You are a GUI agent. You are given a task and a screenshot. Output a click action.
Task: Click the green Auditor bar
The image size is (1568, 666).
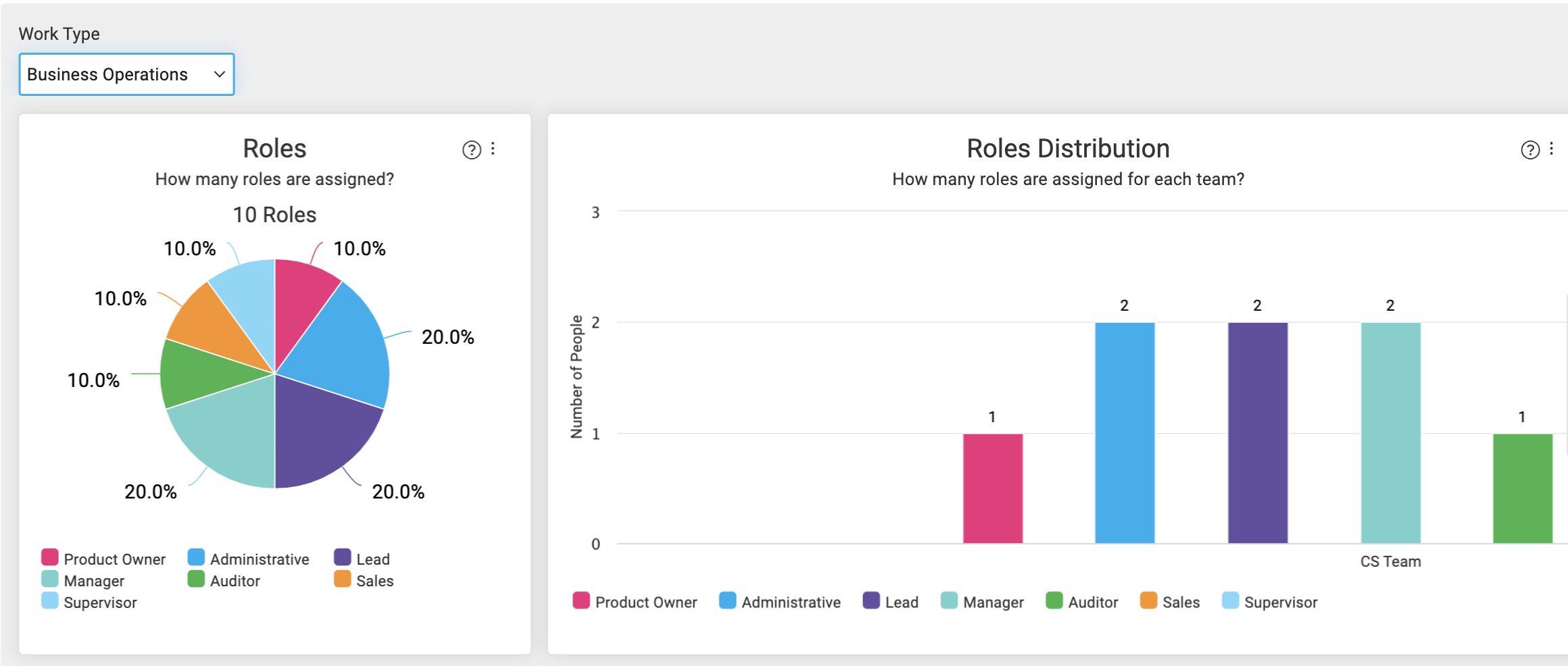(x=1523, y=488)
